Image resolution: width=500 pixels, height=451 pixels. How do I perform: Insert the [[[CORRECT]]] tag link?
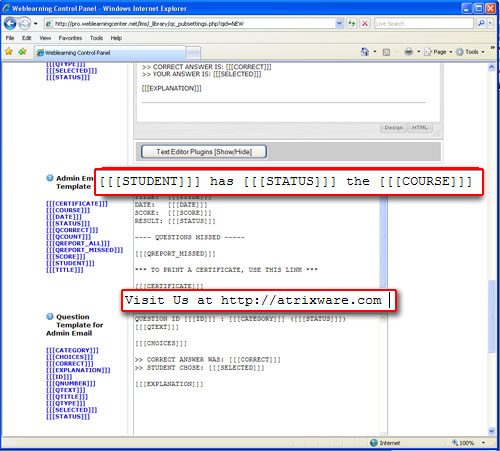click(x=70, y=363)
